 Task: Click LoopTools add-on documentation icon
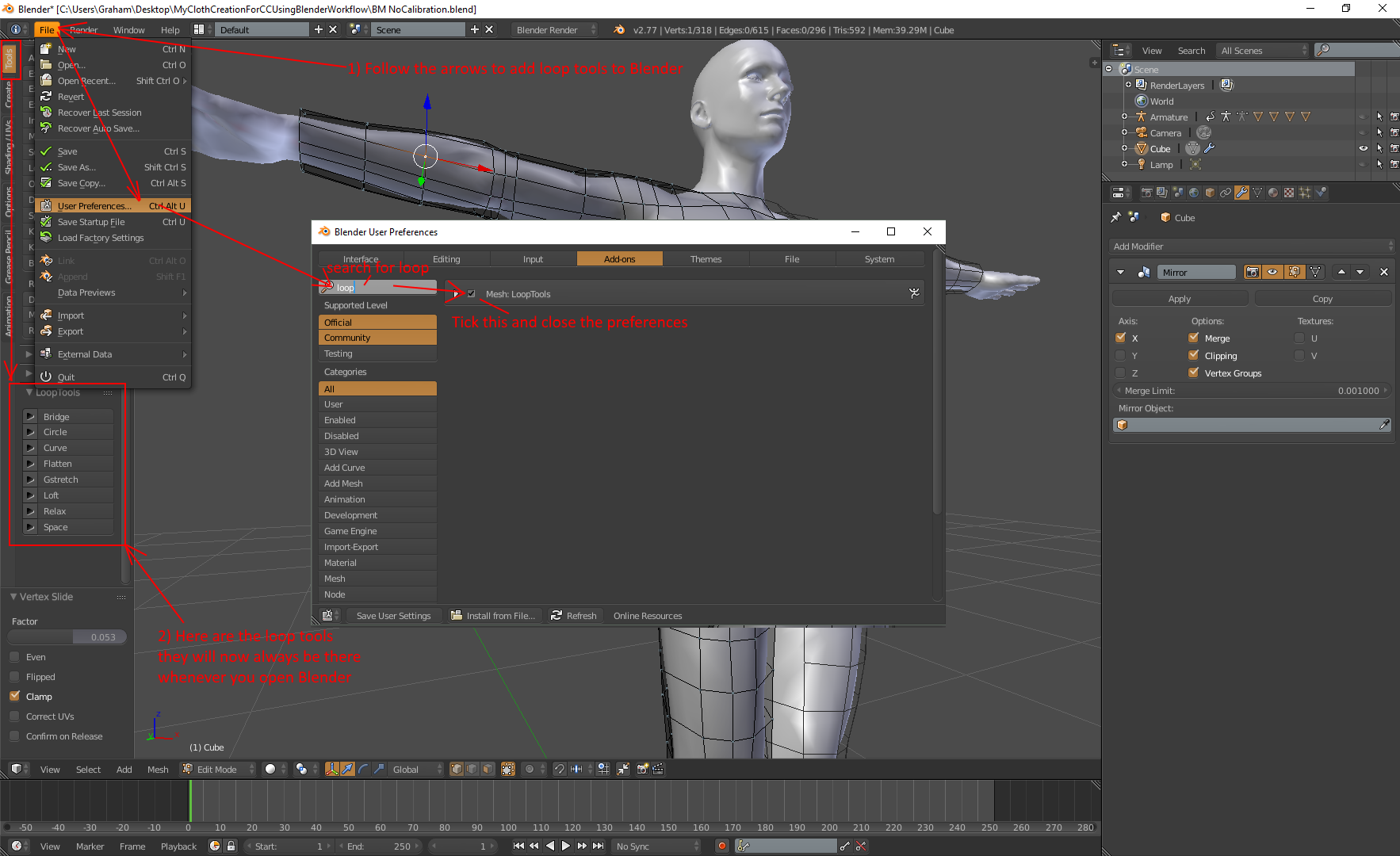coord(914,293)
